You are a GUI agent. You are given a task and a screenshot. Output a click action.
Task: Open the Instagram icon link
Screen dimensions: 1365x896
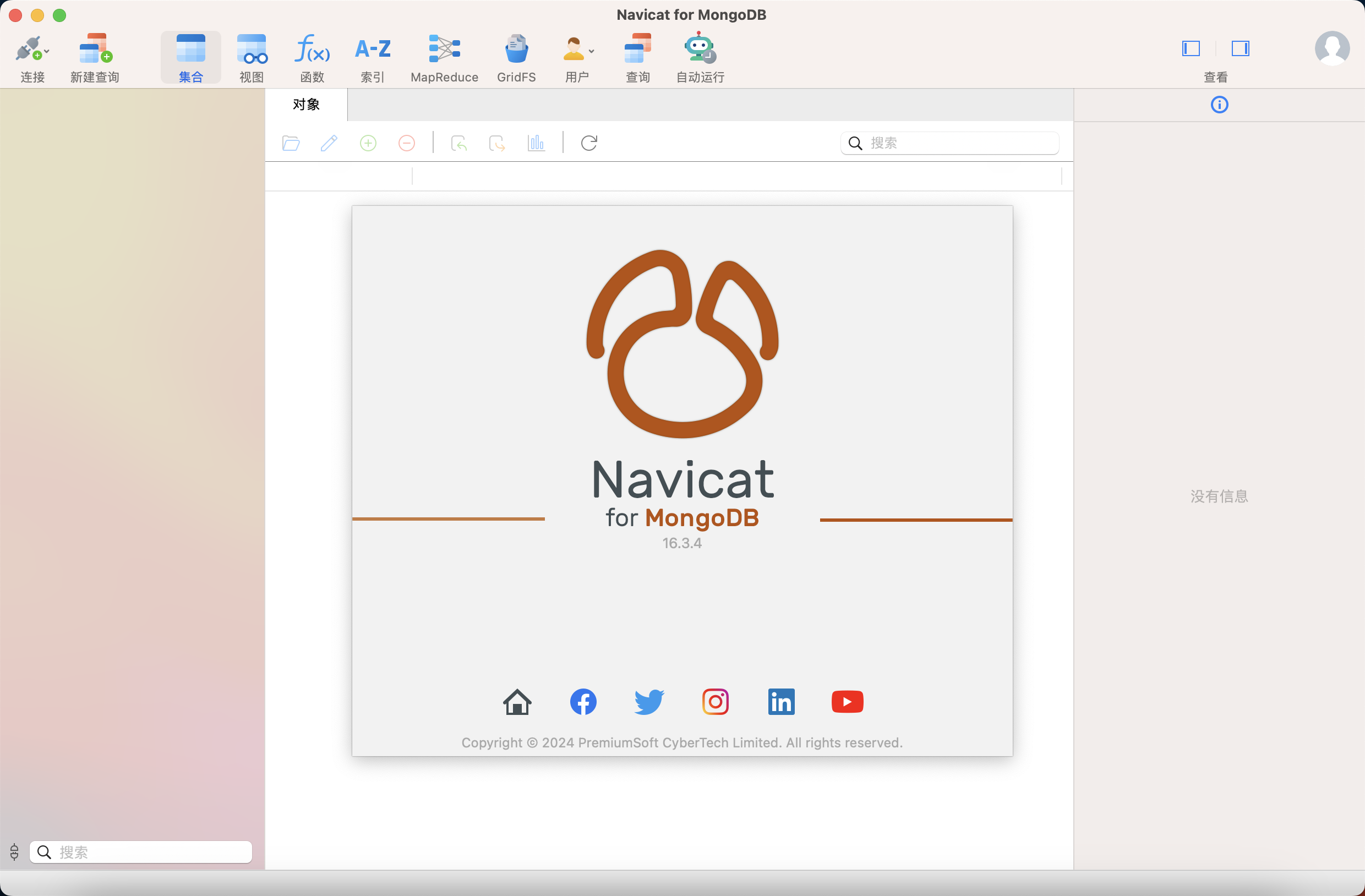click(715, 702)
